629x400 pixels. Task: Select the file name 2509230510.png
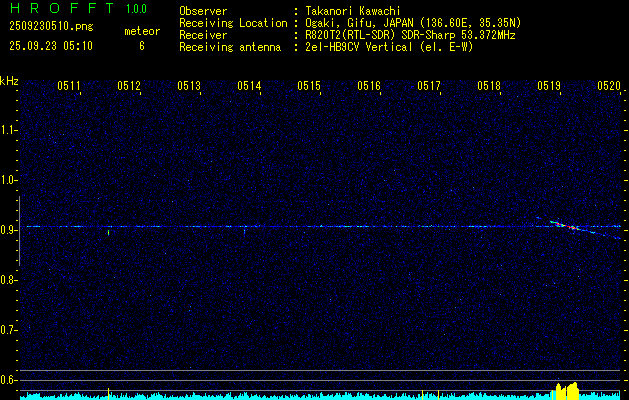coord(51,26)
